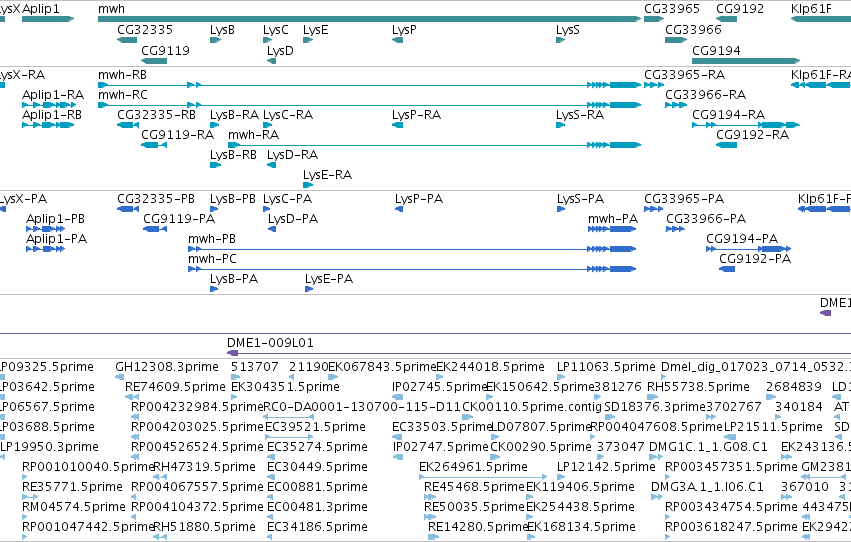The height and width of the screenshot is (542, 851).
Task: Click the GH12308.3prime EST
Action: pos(119,378)
